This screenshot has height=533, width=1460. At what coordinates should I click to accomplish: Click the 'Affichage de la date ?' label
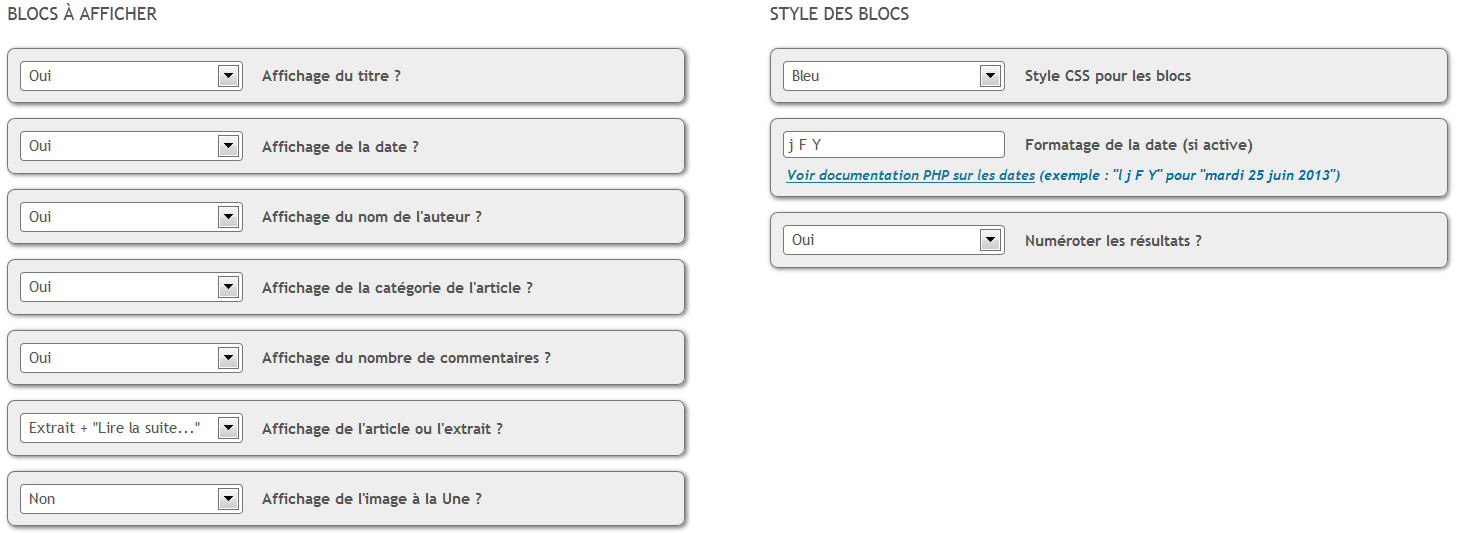340,147
